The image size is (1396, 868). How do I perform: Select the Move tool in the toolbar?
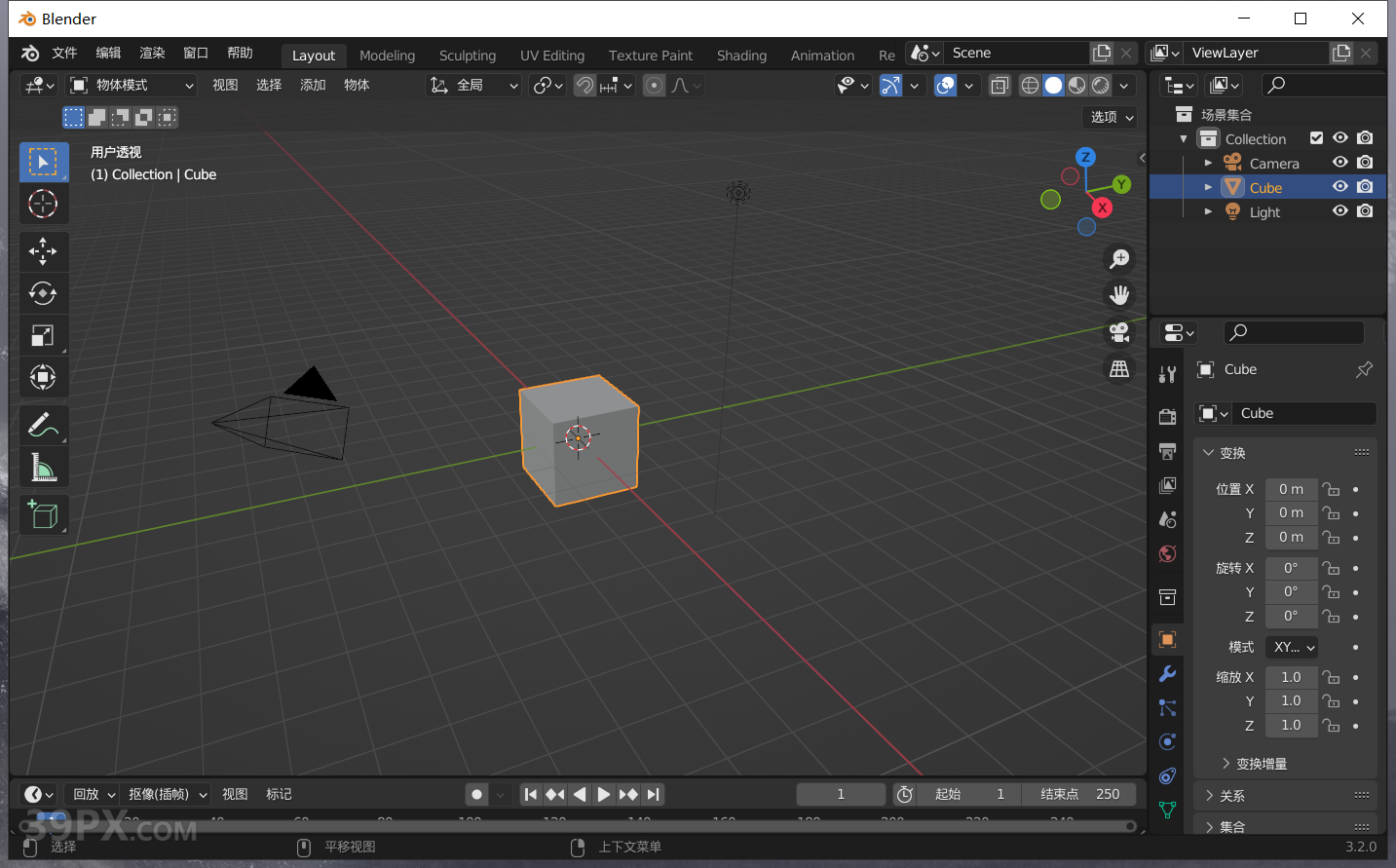pos(44,251)
